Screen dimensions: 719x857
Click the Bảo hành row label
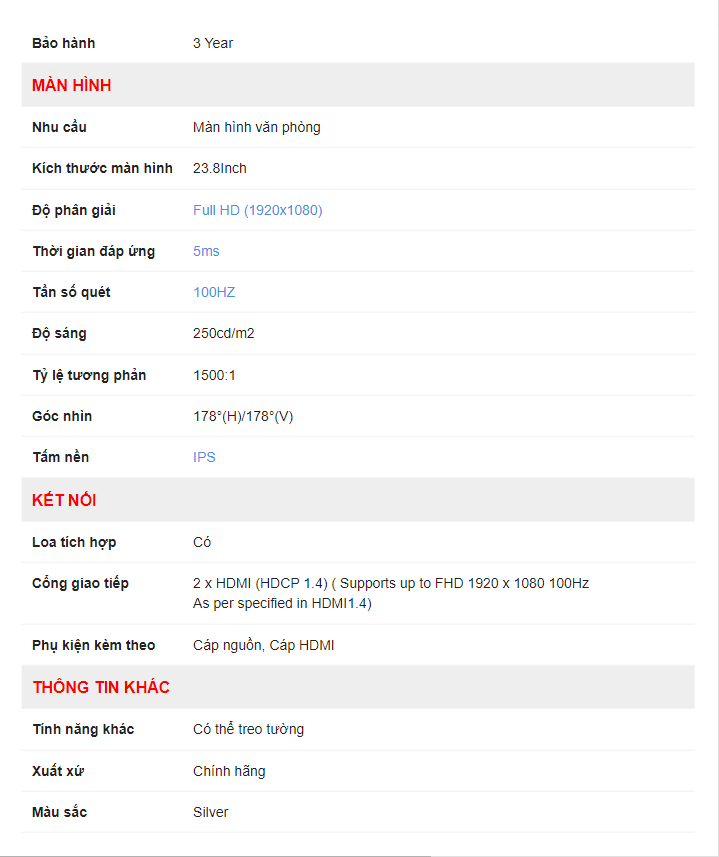pos(63,43)
